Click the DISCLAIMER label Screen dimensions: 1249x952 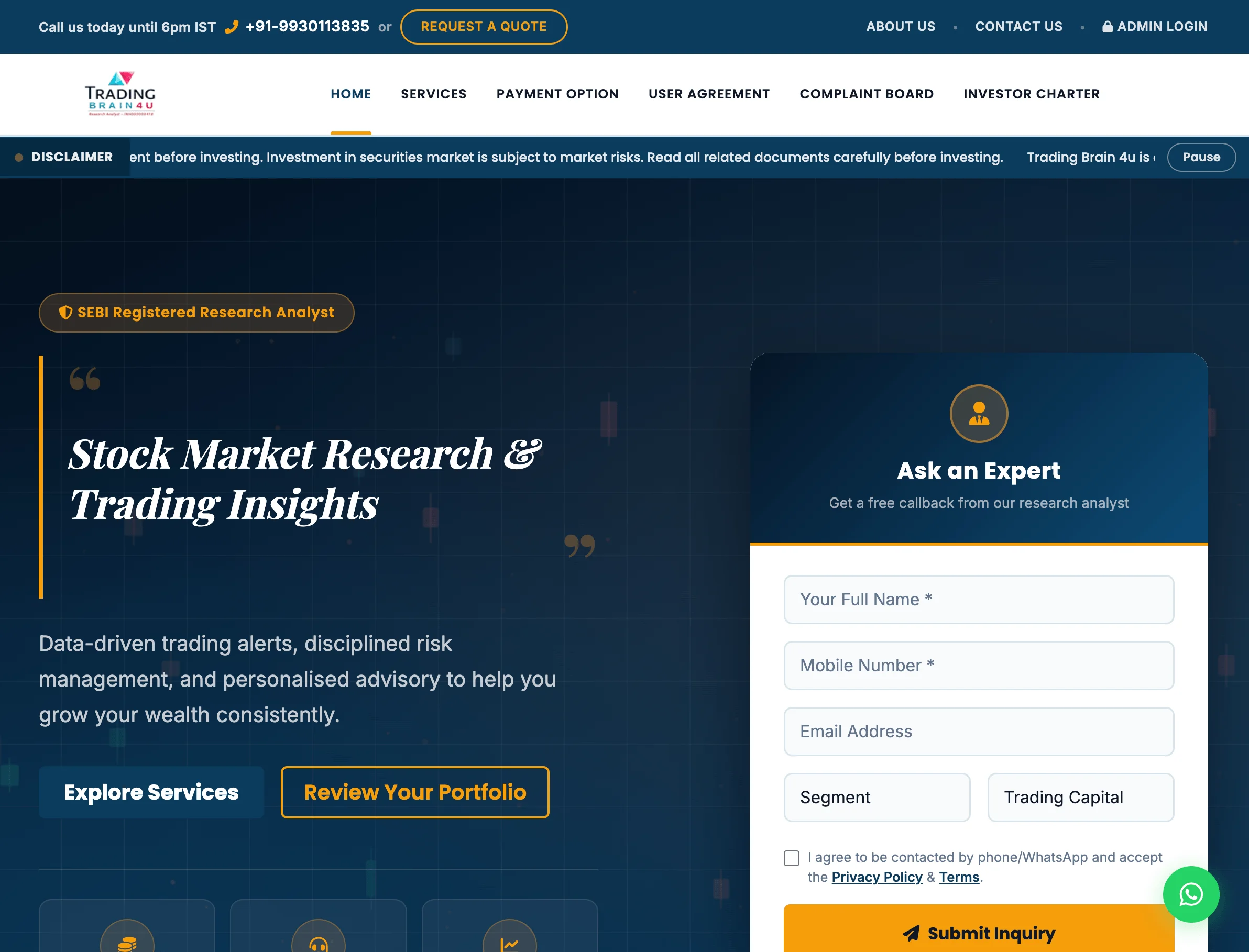[71, 157]
